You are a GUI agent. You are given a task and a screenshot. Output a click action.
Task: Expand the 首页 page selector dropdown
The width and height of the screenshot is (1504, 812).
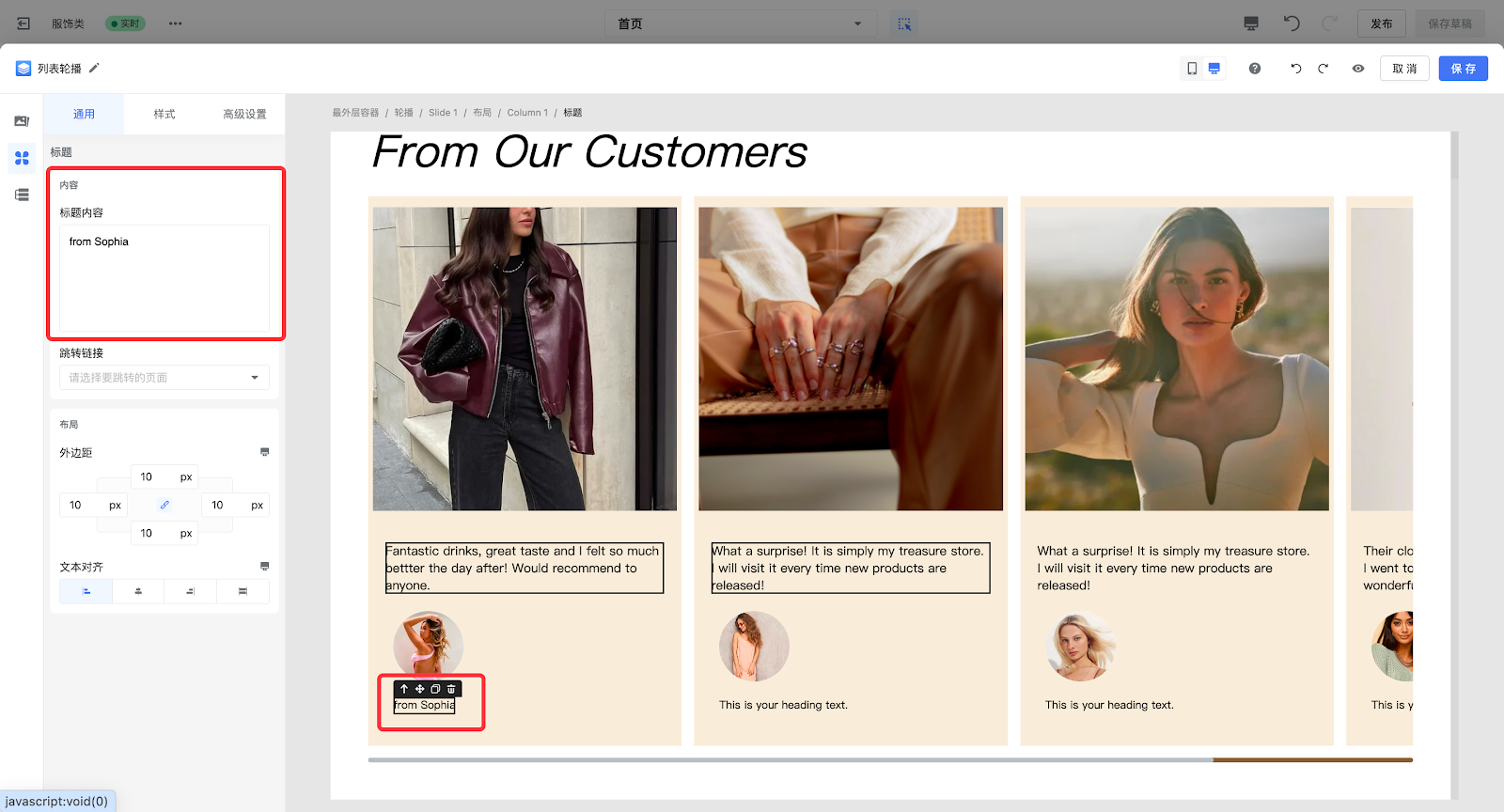click(740, 23)
